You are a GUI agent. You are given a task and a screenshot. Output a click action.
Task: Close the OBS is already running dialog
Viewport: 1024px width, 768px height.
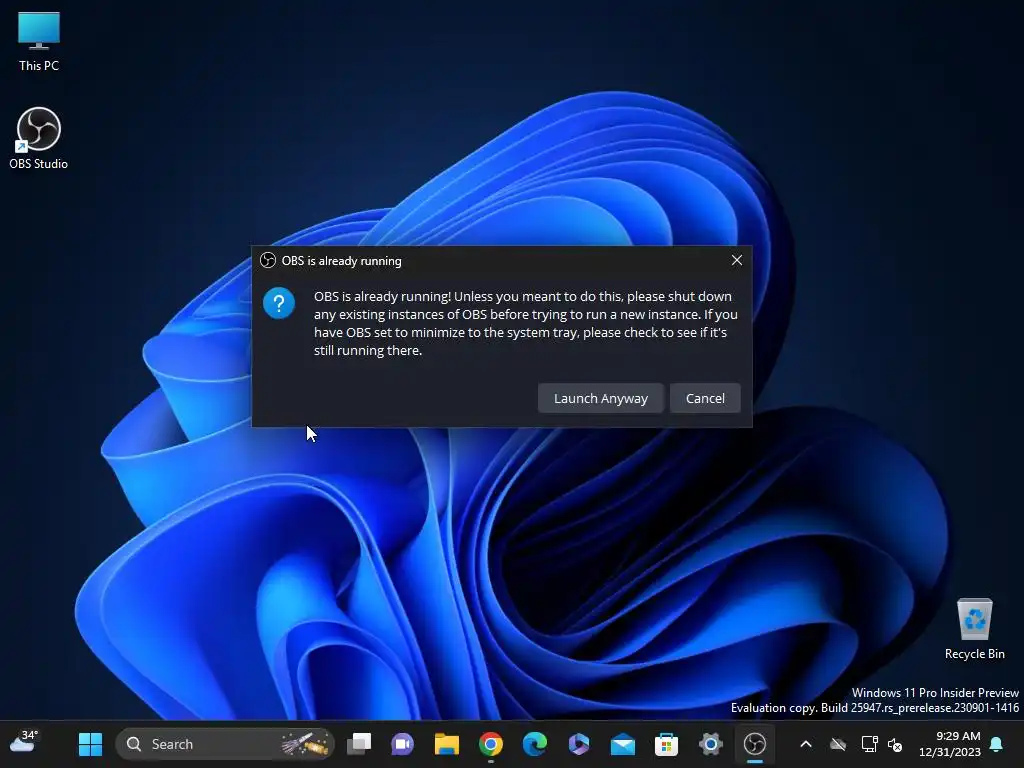coord(737,261)
